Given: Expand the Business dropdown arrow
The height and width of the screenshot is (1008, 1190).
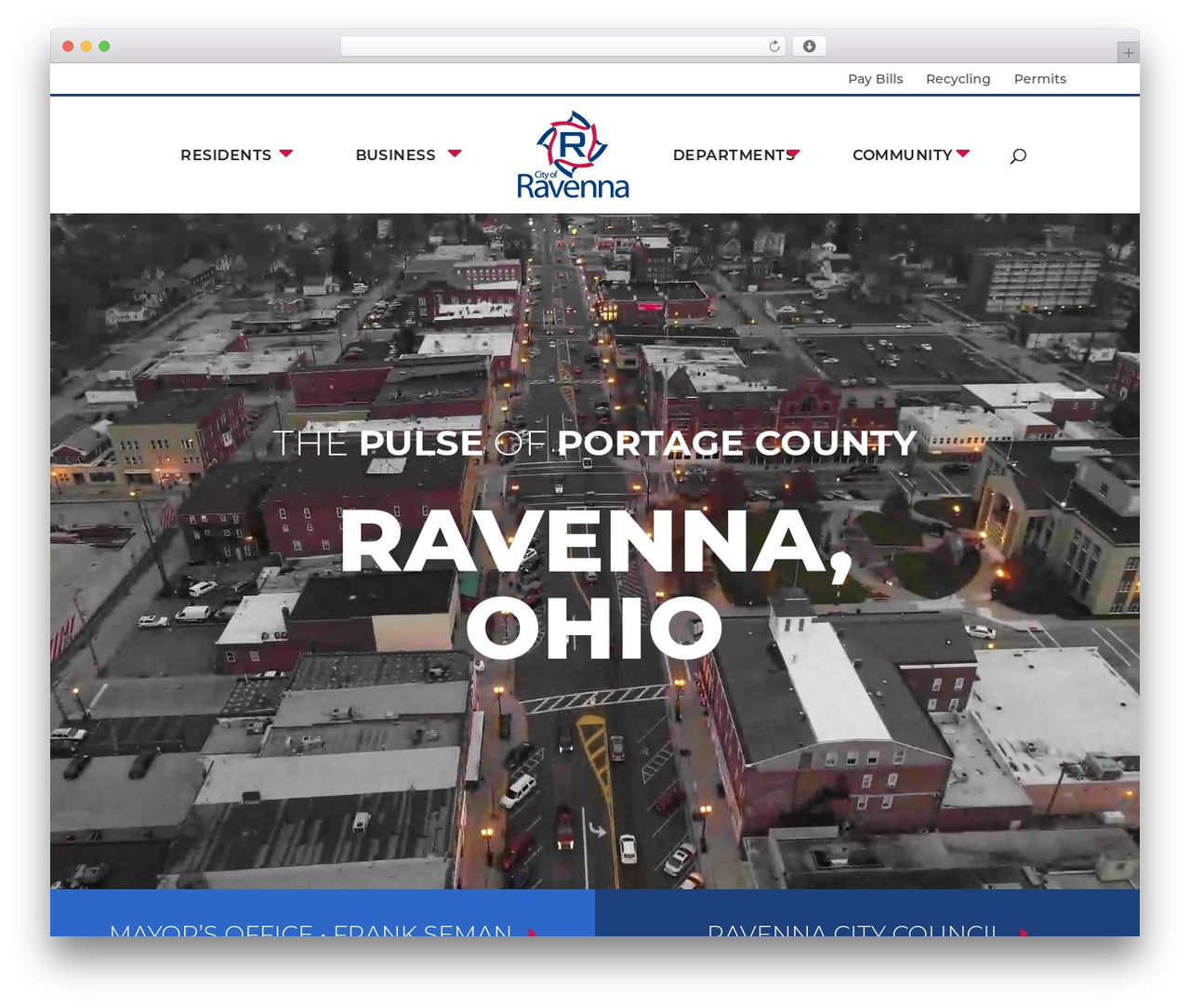Looking at the screenshot, I should (x=455, y=153).
